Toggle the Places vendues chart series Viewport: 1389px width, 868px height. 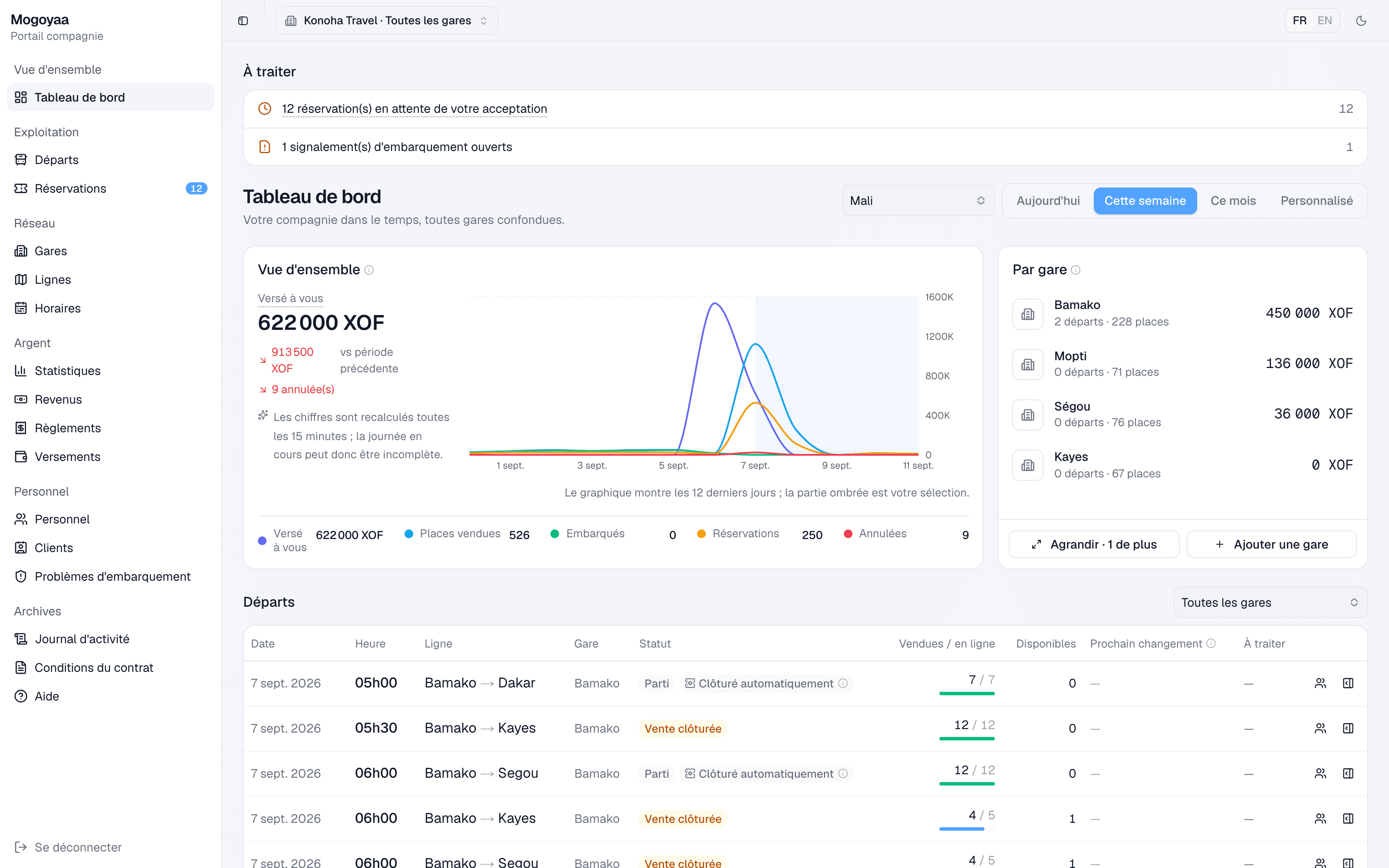(x=467, y=534)
